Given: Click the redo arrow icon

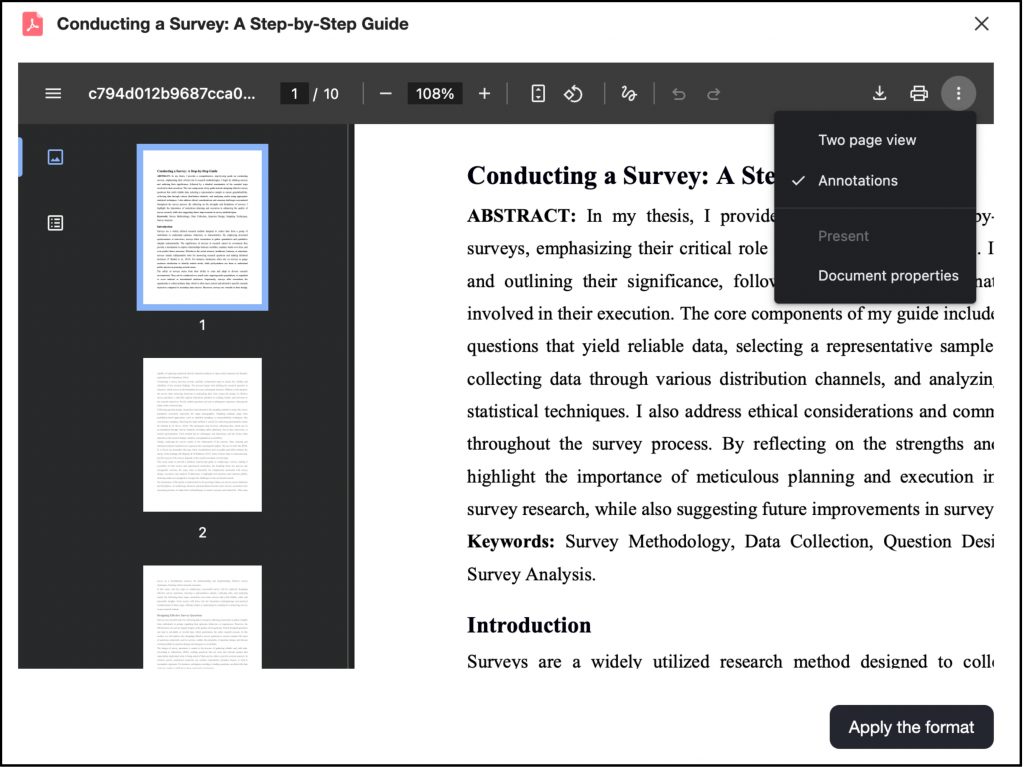Looking at the screenshot, I should click(x=713, y=93).
